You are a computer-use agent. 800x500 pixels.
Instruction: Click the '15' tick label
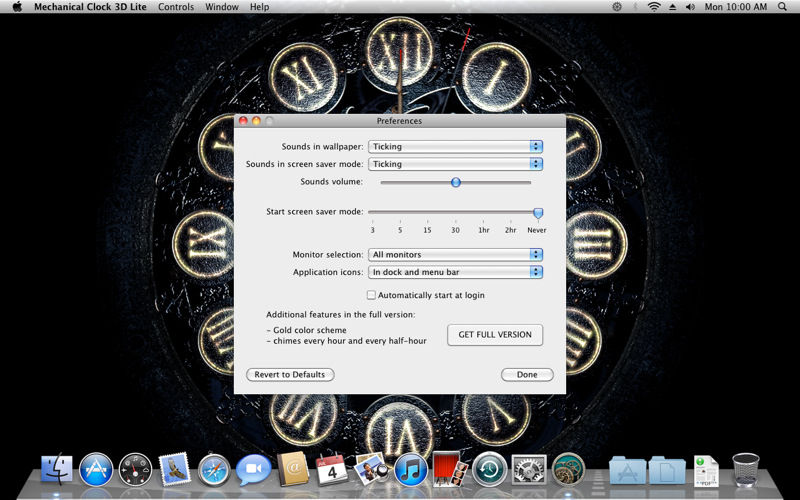pos(427,230)
